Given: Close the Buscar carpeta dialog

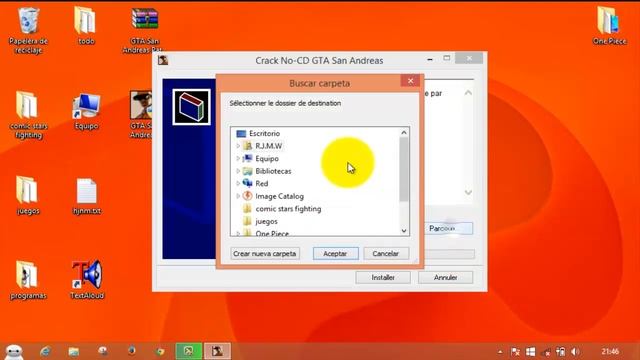Looking at the screenshot, I should [x=410, y=81].
